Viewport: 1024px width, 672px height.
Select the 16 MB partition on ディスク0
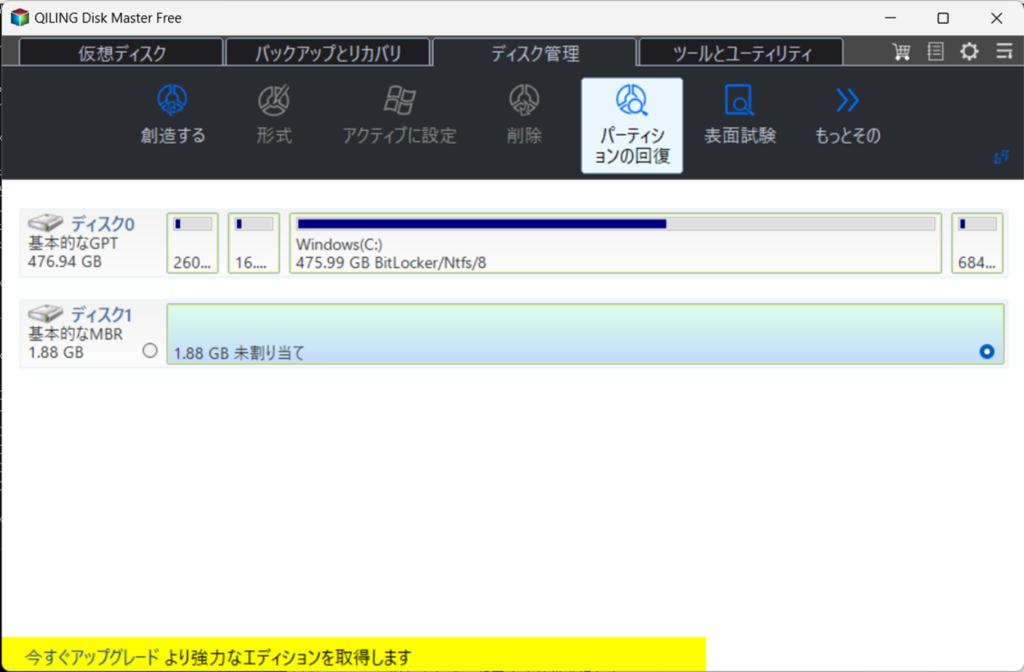(254, 243)
